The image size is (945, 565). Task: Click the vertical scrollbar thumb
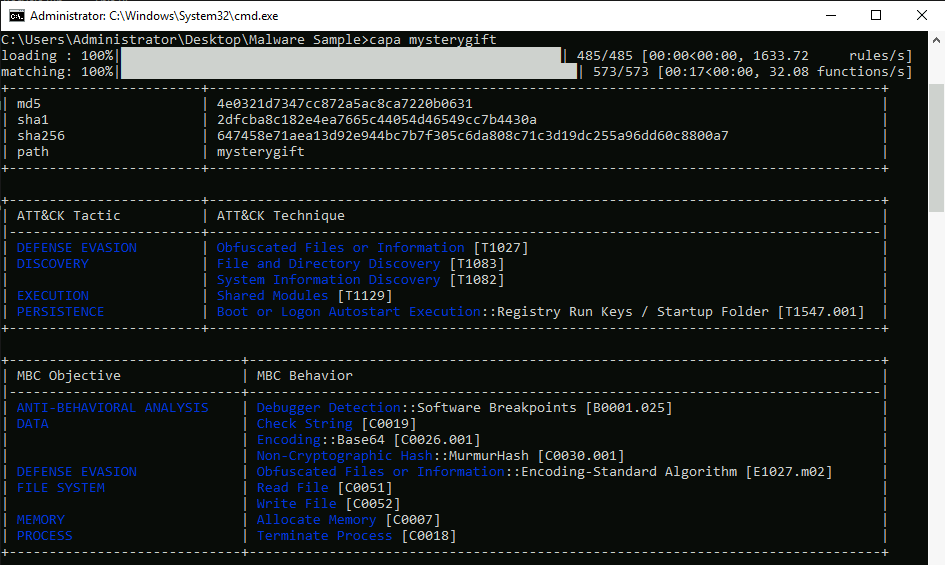click(936, 148)
